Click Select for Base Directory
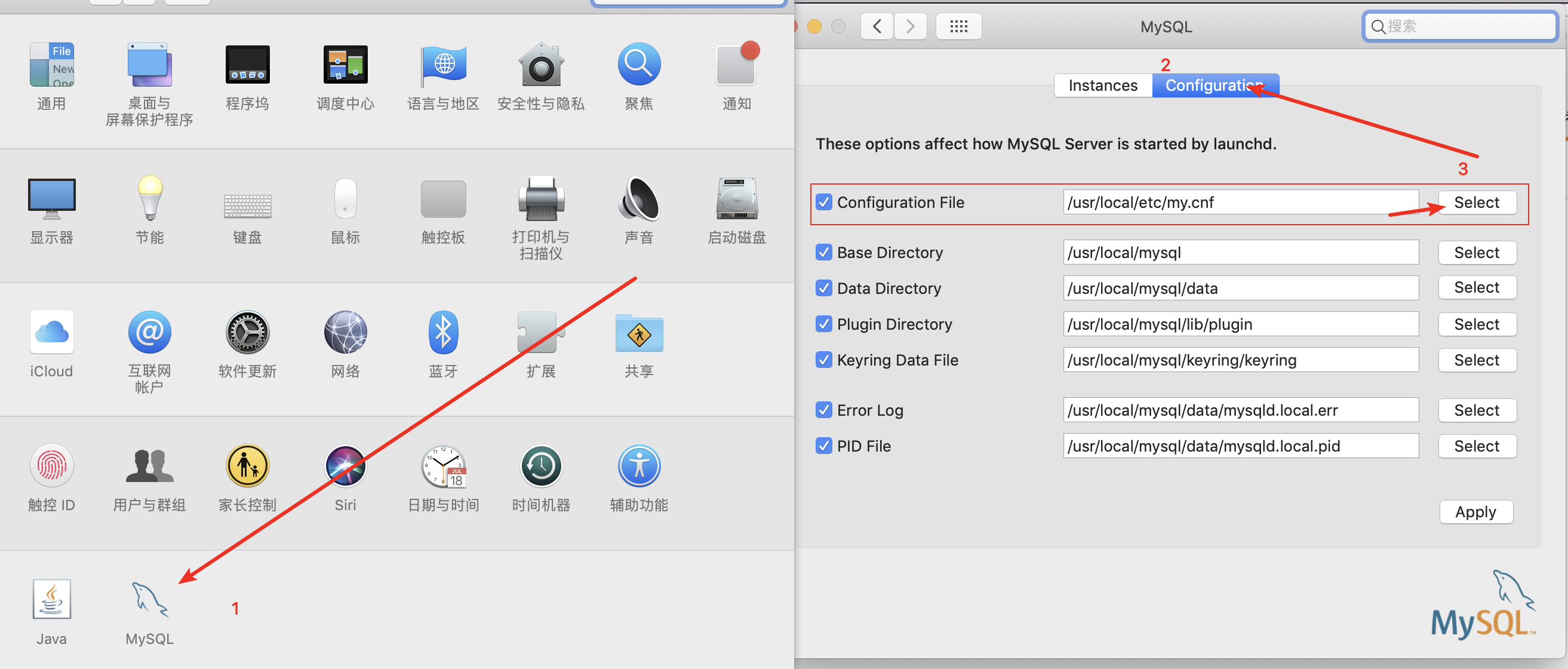The width and height of the screenshot is (1568, 669). pyautogui.click(x=1477, y=252)
